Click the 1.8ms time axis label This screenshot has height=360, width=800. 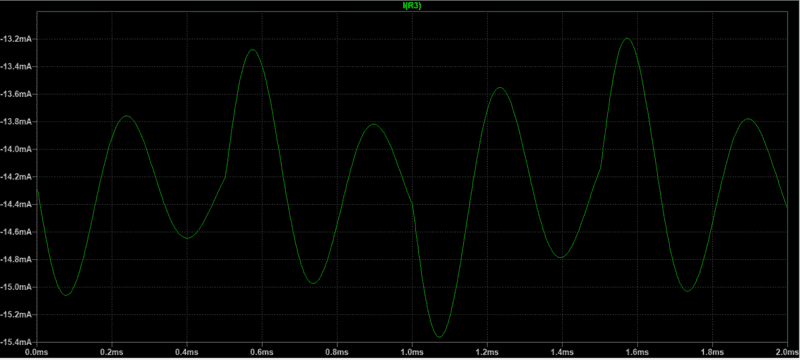pos(712,353)
